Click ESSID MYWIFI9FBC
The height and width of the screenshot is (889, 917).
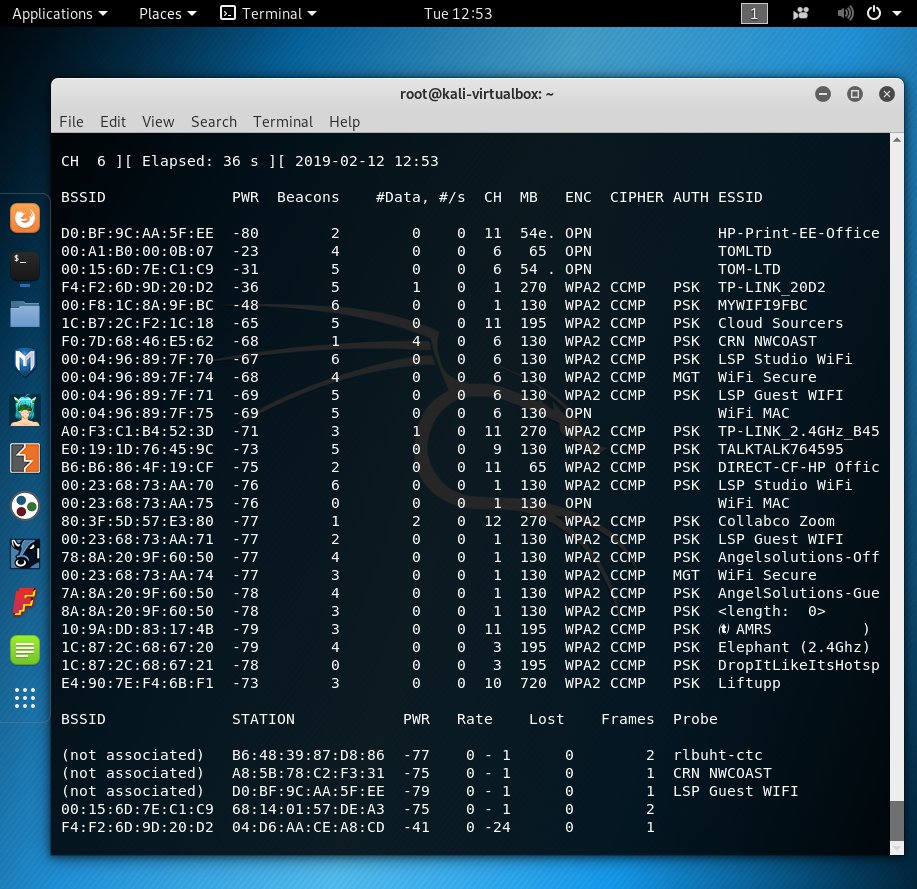point(763,305)
